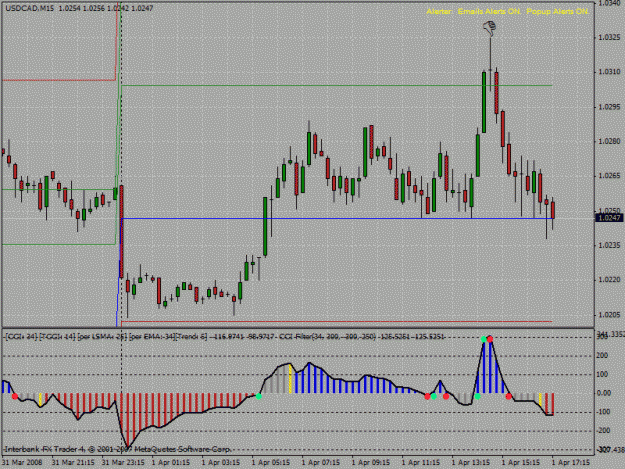Click the '1 Apr 13:15' time label

(x=471, y=463)
